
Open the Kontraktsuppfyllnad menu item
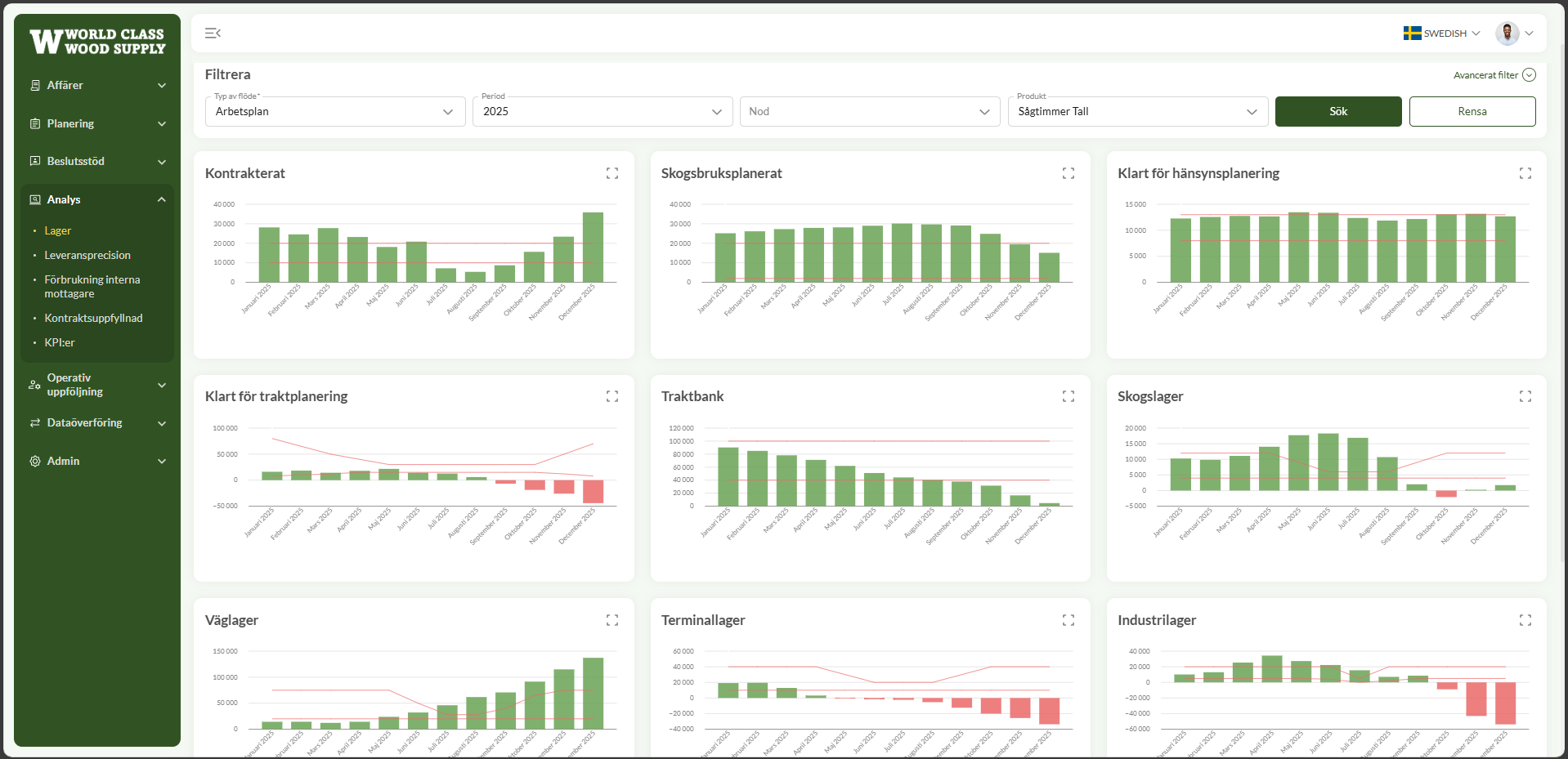(93, 318)
